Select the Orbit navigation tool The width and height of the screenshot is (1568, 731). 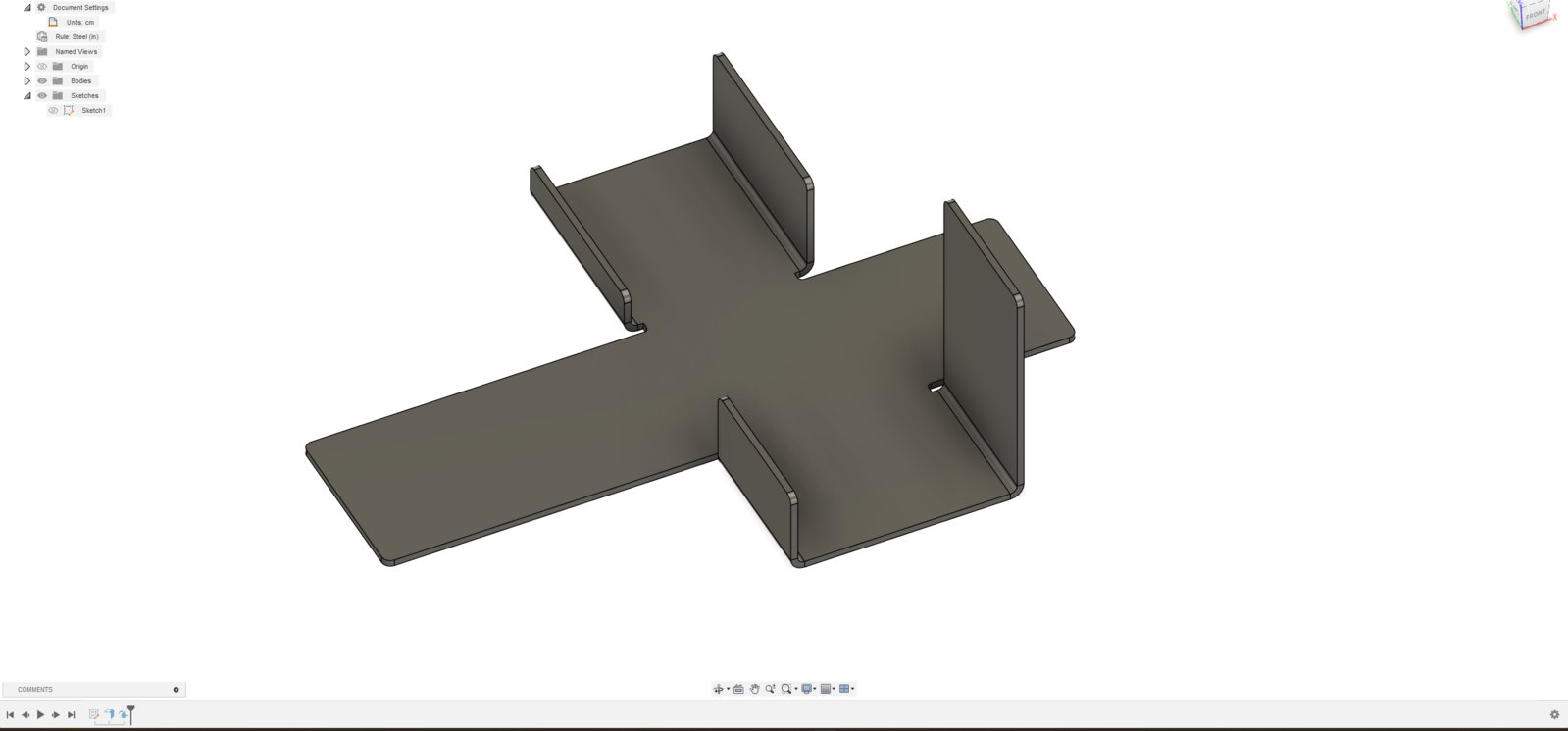click(718, 689)
